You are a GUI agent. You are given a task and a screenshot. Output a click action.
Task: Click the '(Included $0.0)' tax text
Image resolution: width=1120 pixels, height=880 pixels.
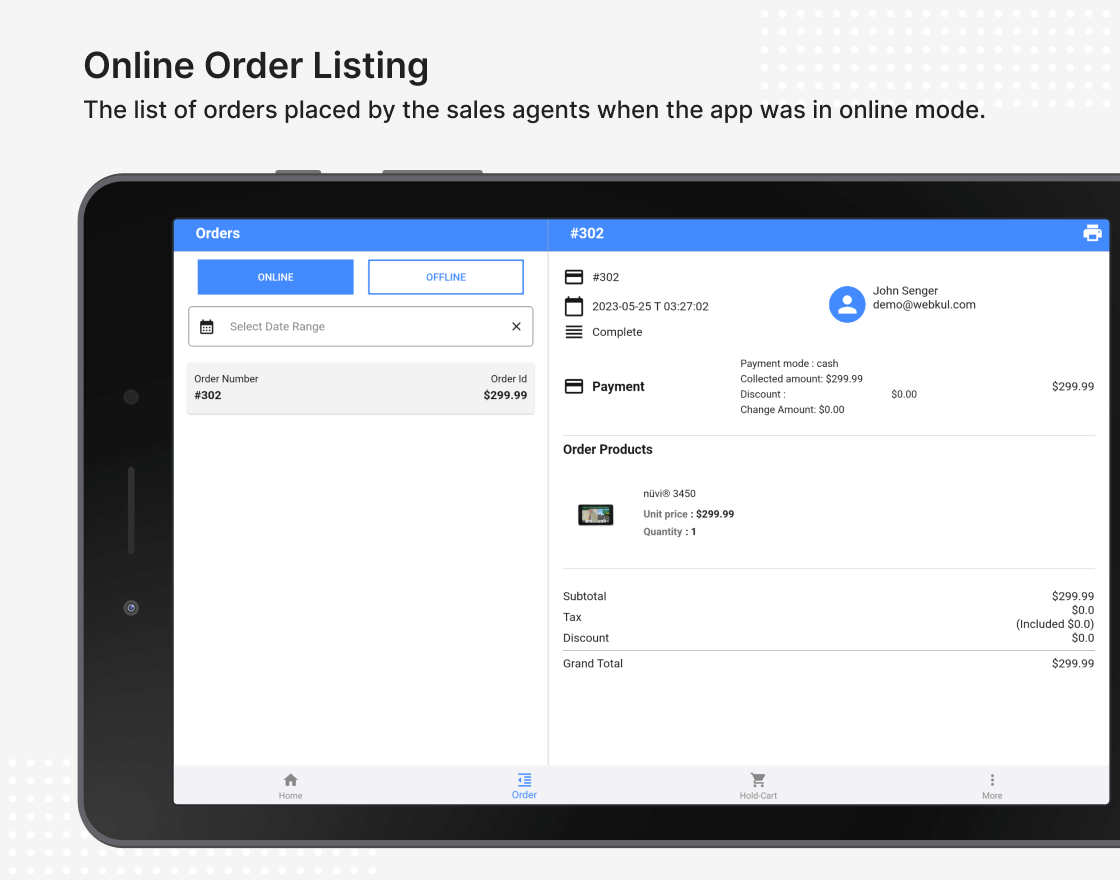click(x=1055, y=624)
